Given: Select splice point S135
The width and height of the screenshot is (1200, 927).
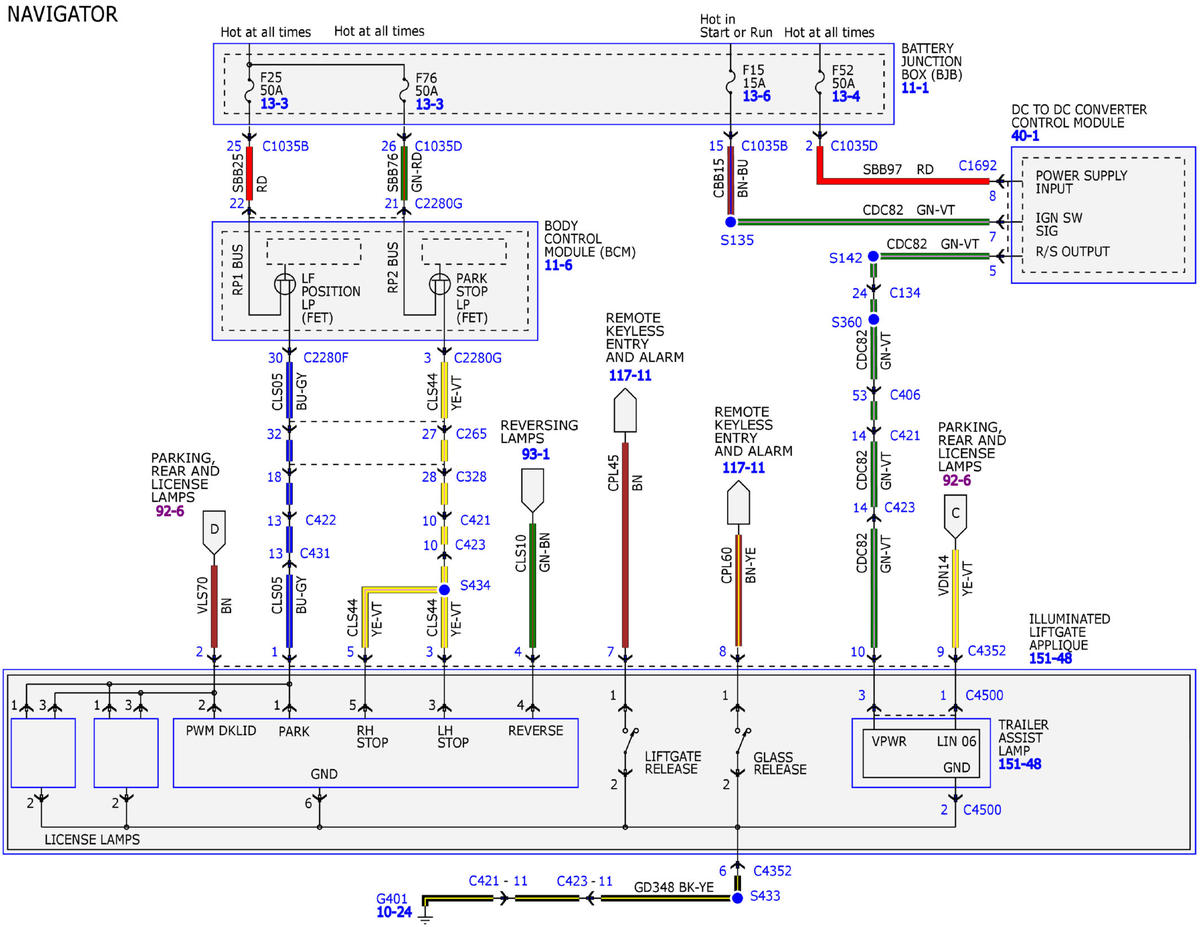Looking at the screenshot, I should coord(730,222).
